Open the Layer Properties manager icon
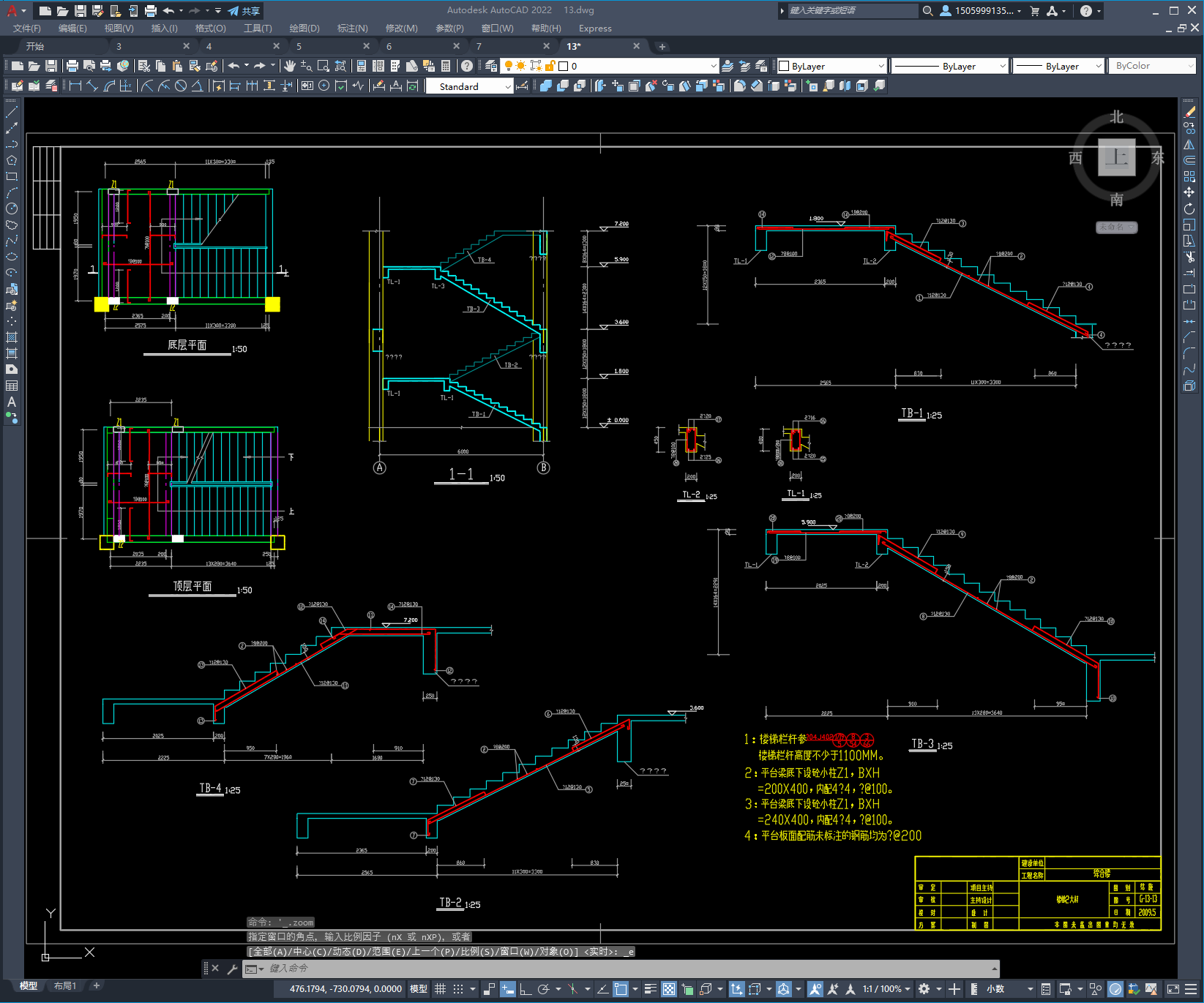 pos(490,66)
